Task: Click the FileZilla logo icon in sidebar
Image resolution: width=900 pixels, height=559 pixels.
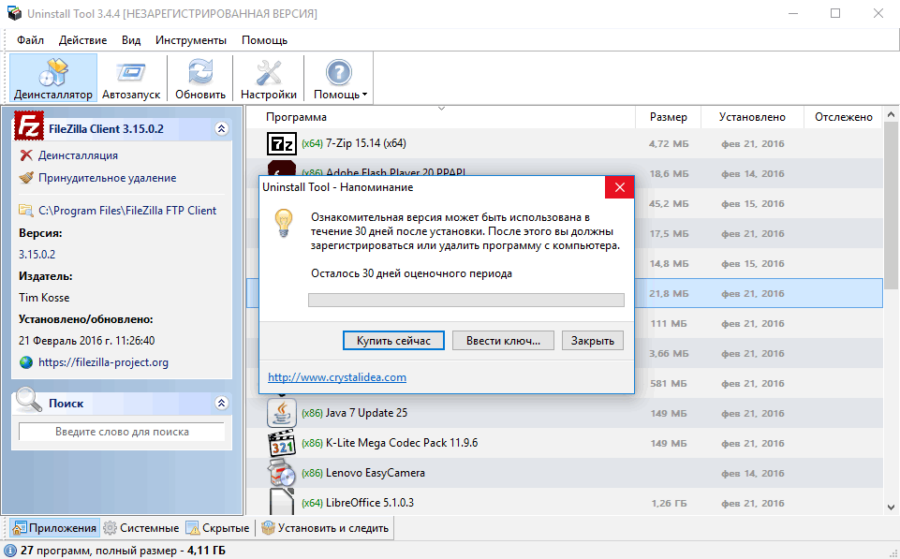Action: [x=29, y=126]
